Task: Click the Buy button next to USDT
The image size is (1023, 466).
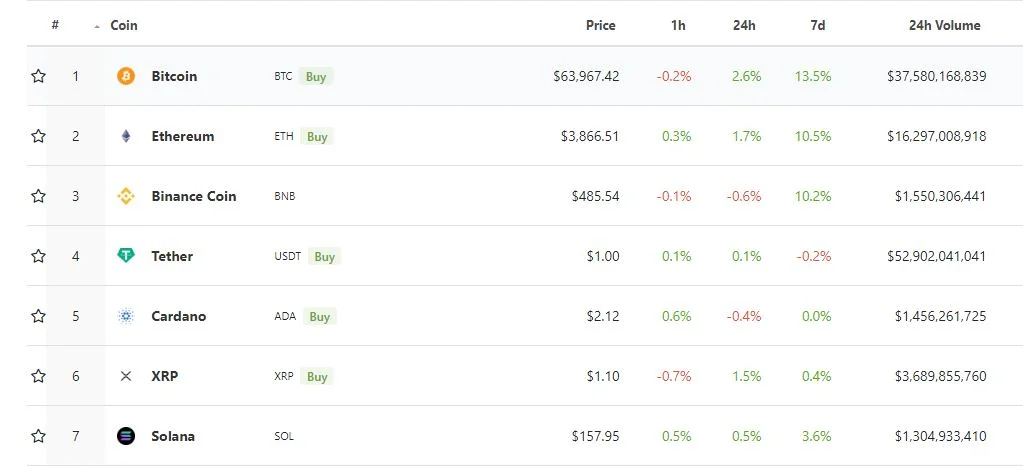Action: [x=324, y=256]
